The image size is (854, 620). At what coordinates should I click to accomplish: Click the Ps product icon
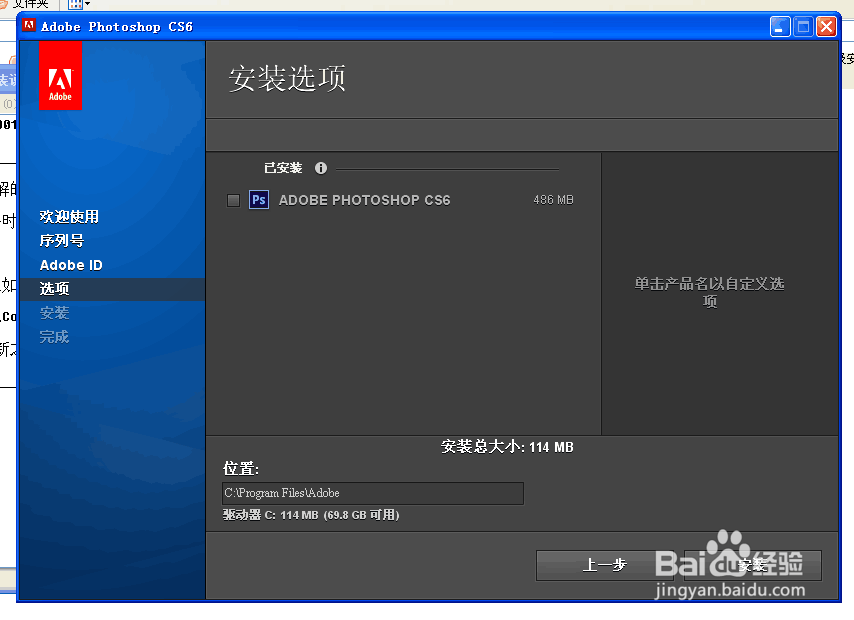click(259, 200)
